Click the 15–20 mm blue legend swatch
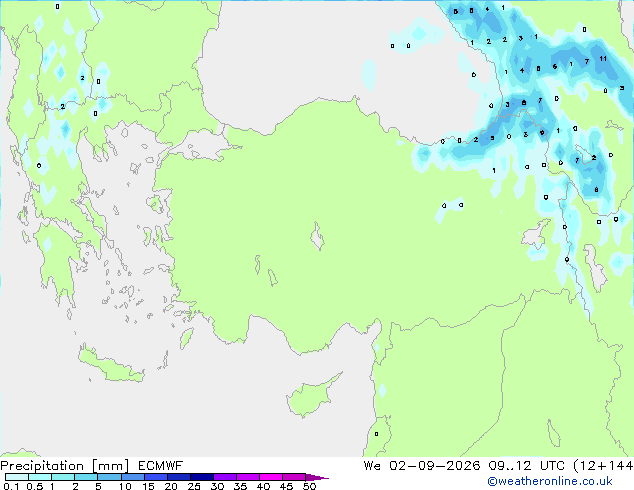 [155, 477]
